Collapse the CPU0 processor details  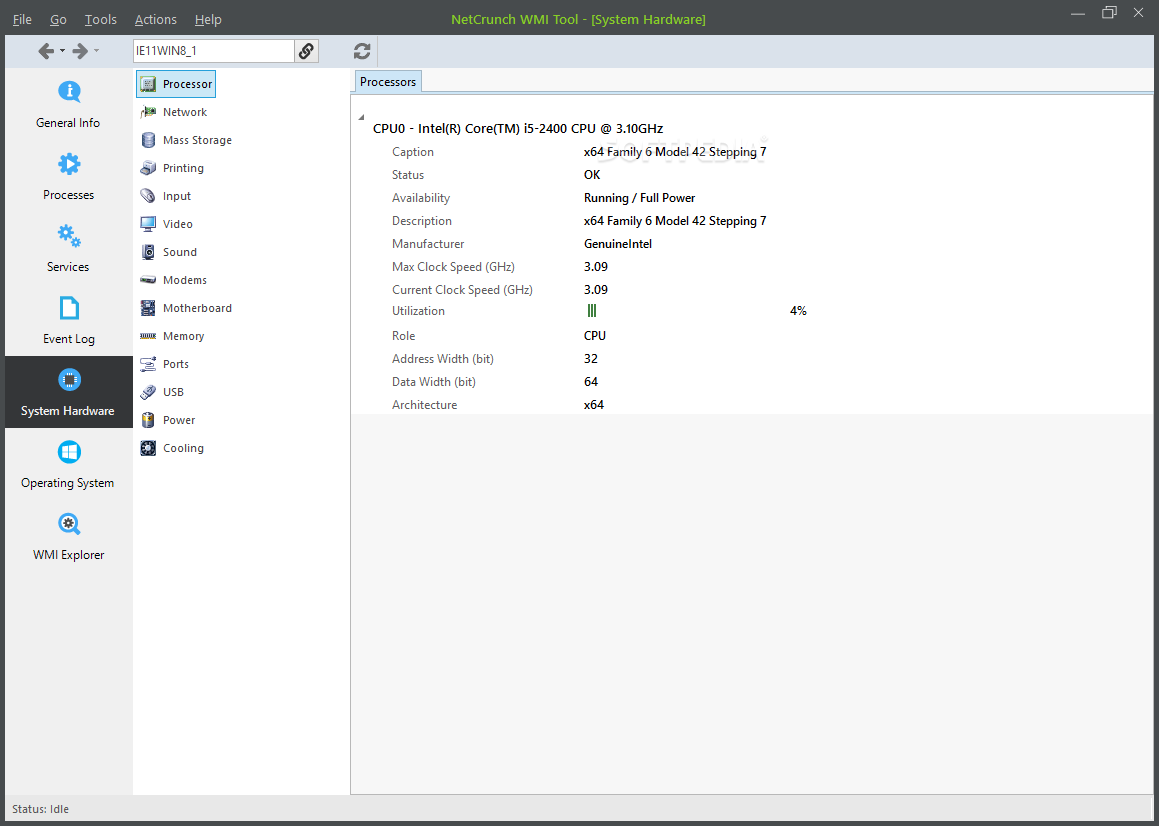[x=361, y=118]
